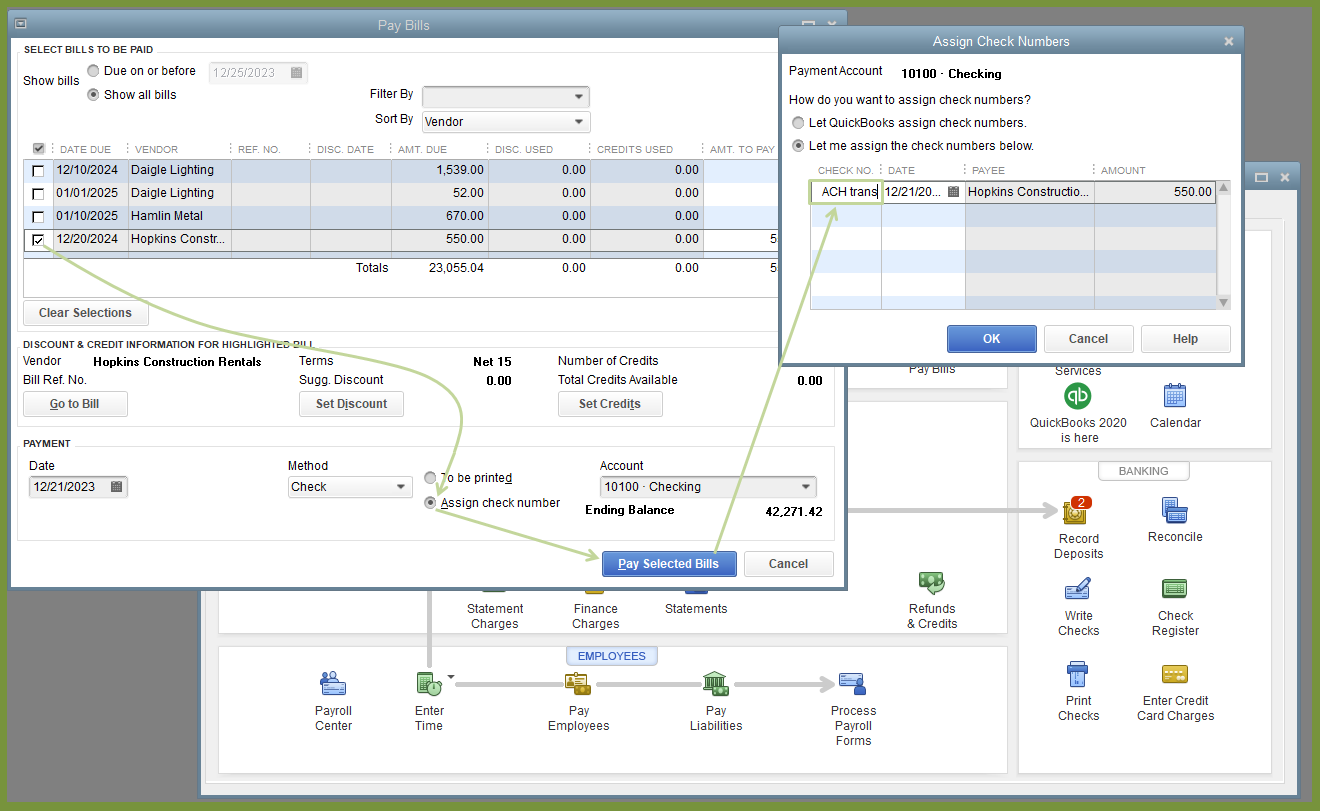Click the Write Checks icon
This screenshot has height=811, width=1320.
1078,590
